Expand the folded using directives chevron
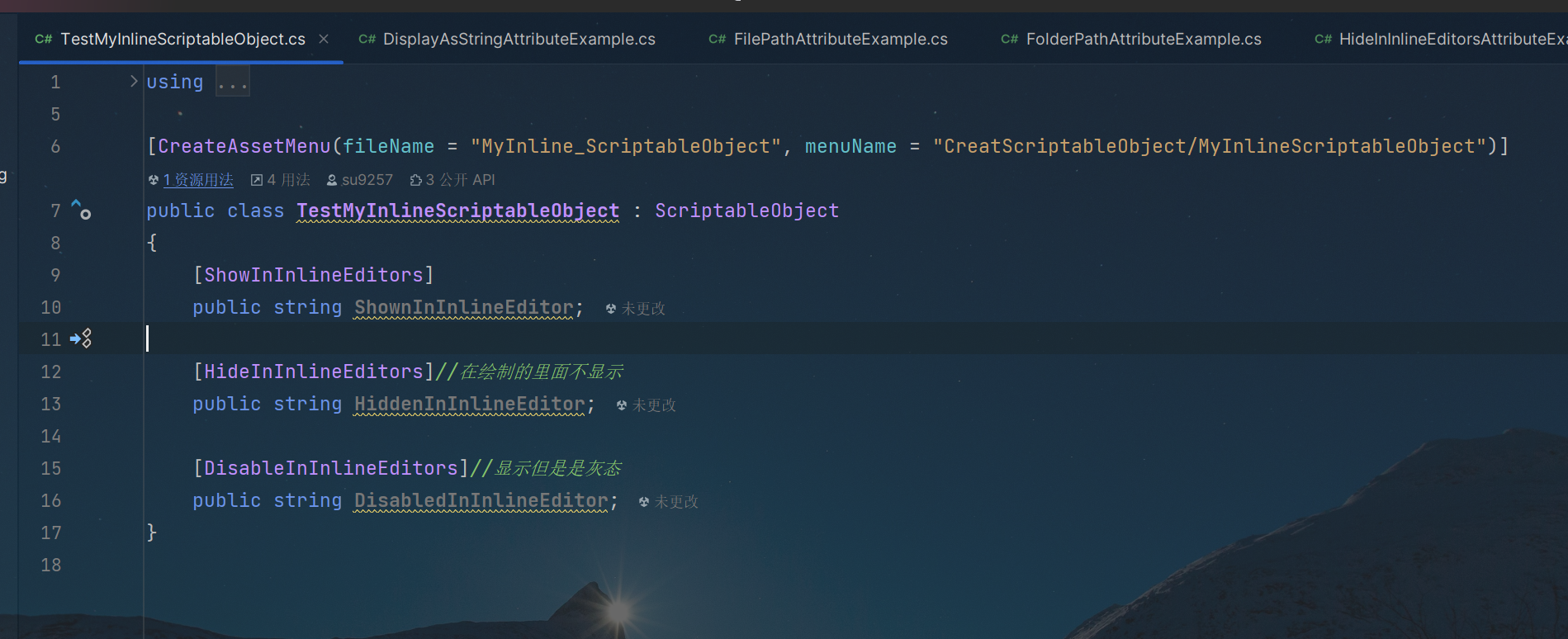 [x=134, y=81]
